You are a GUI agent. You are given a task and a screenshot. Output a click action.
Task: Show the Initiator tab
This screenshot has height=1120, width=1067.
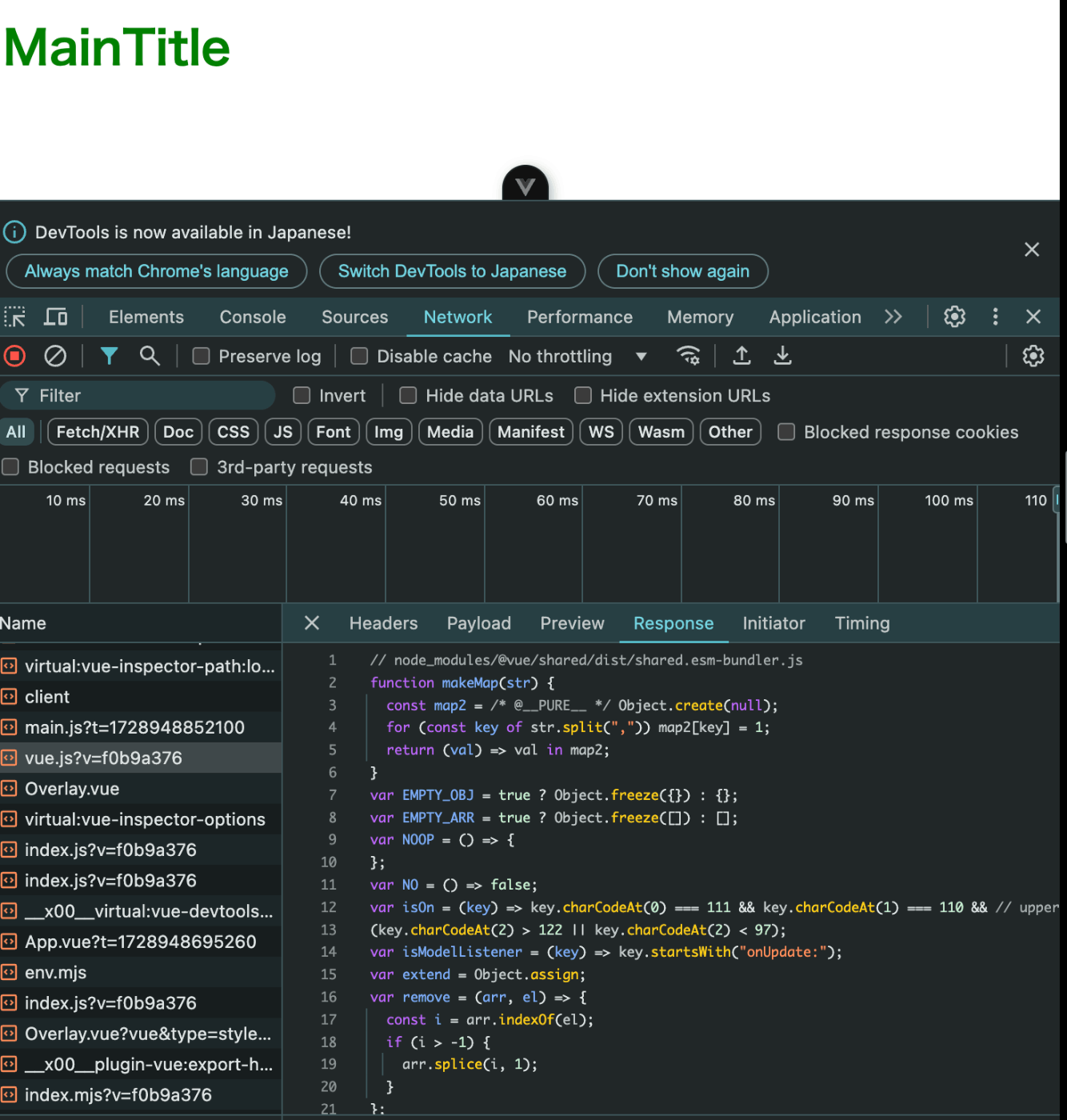(774, 623)
